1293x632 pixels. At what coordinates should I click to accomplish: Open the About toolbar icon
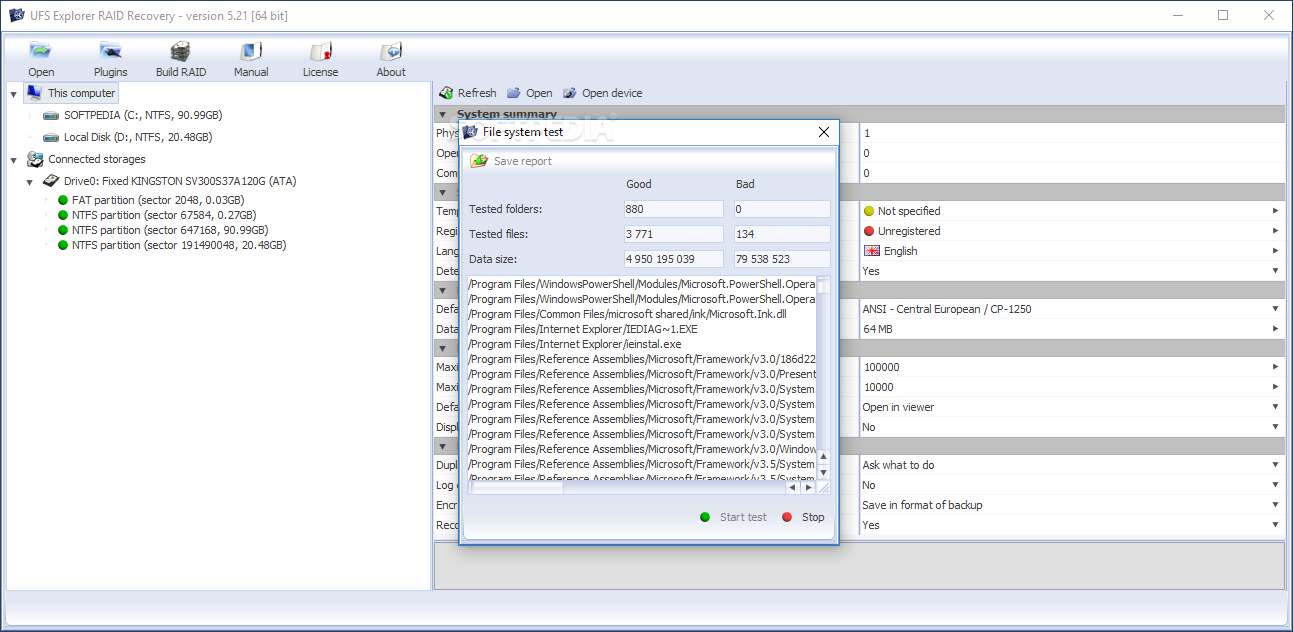click(391, 59)
